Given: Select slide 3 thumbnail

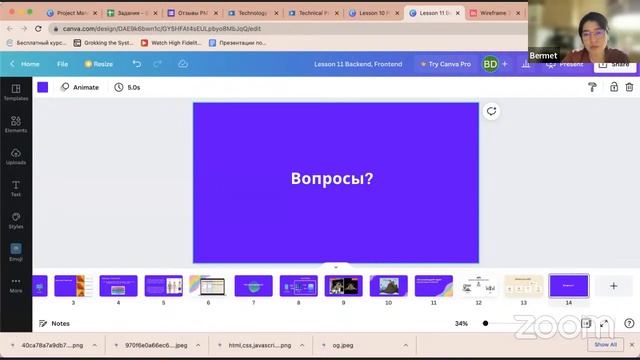Looking at the screenshot, I should (73, 286).
